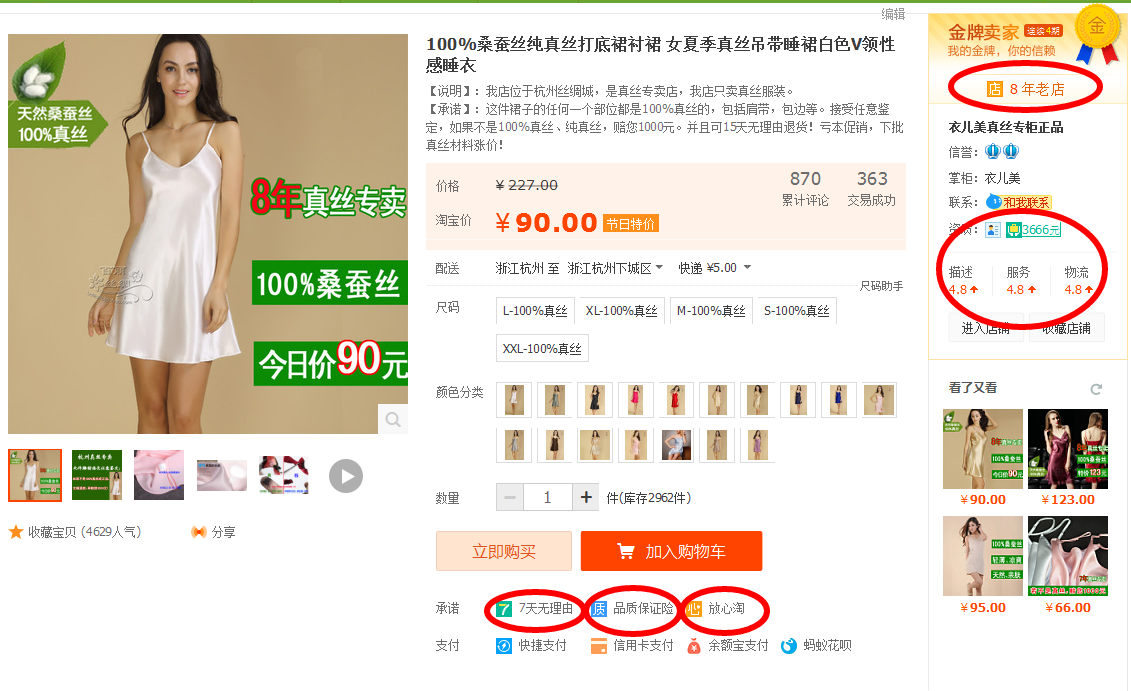Select size XXL-100%真丝
The image size is (1131, 691).
point(542,348)
